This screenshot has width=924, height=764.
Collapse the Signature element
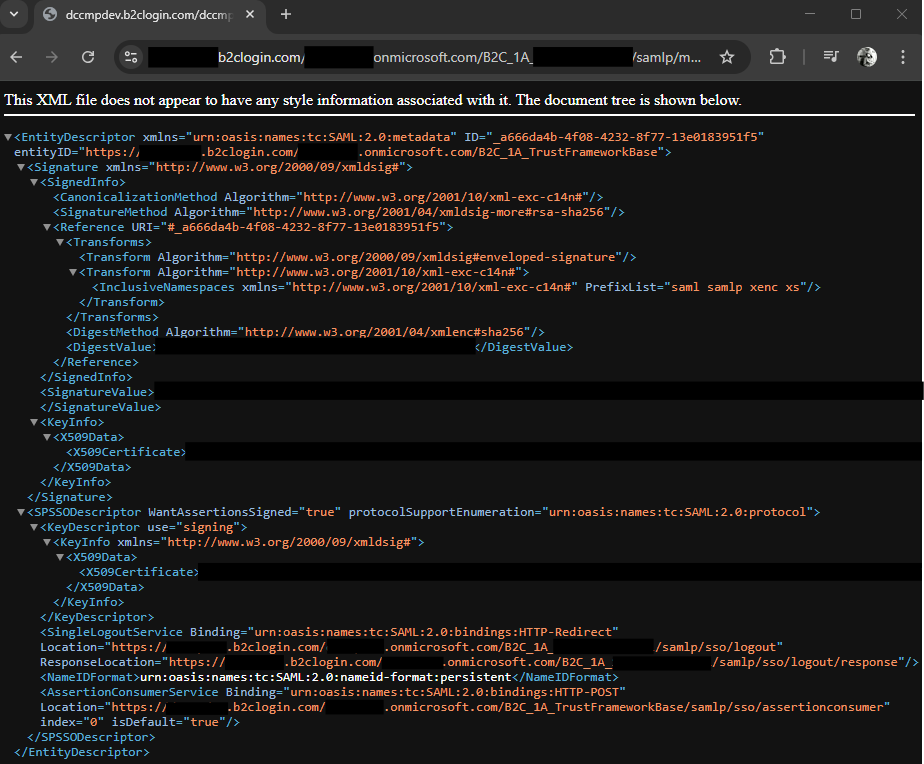(x=21, y=167)
